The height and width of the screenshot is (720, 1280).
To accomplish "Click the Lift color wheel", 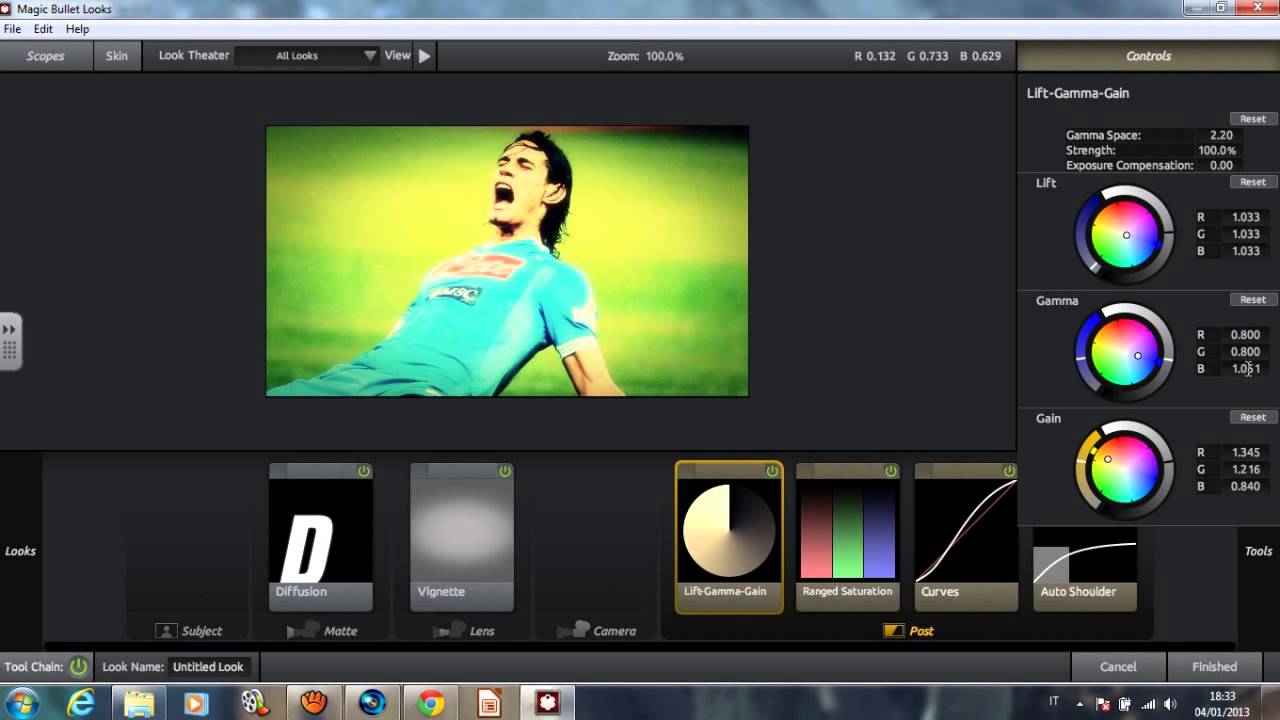I will coord(1125,235).
